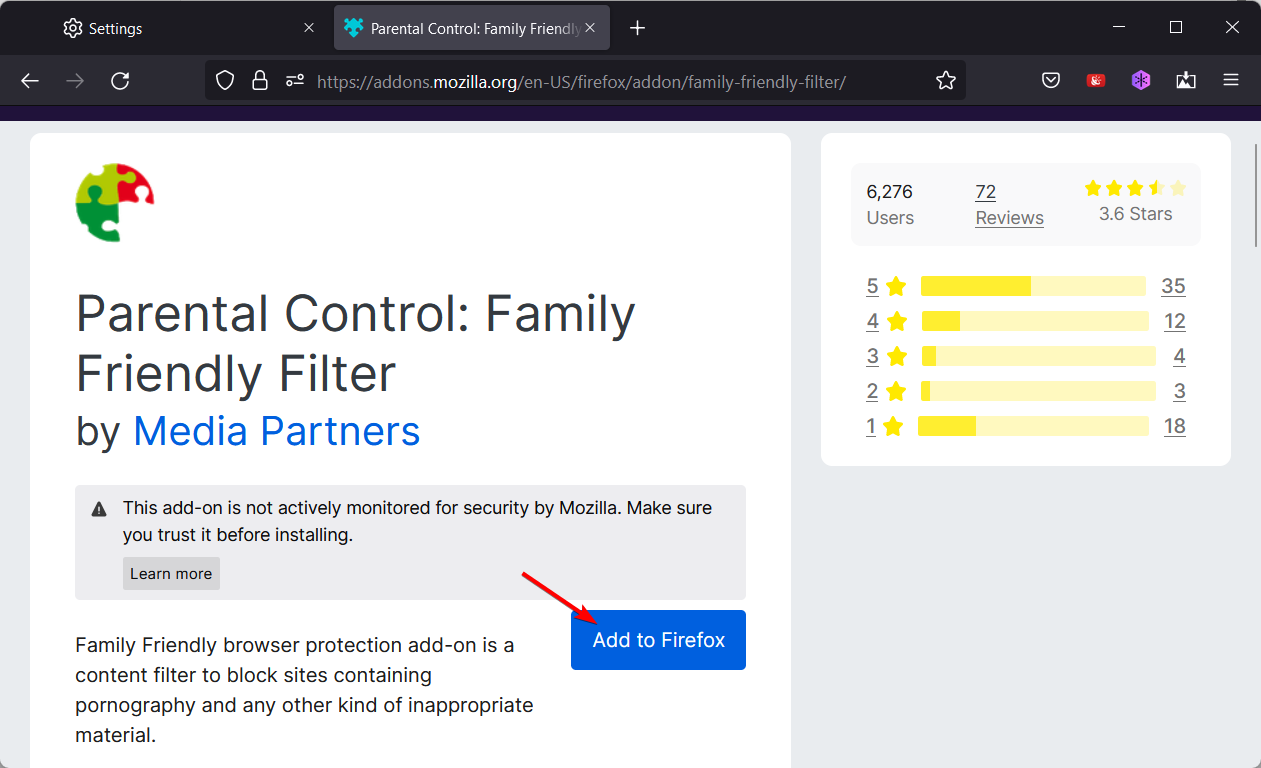The width and height of the screenshot is (1261, 768).
Task: Minimize the Firefox window
Action: (x=1119, y=28)
